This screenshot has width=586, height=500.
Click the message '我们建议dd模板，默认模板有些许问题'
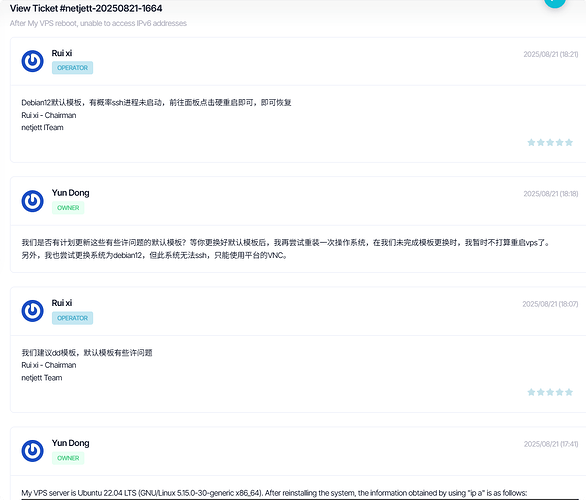(x=87, y=352)
